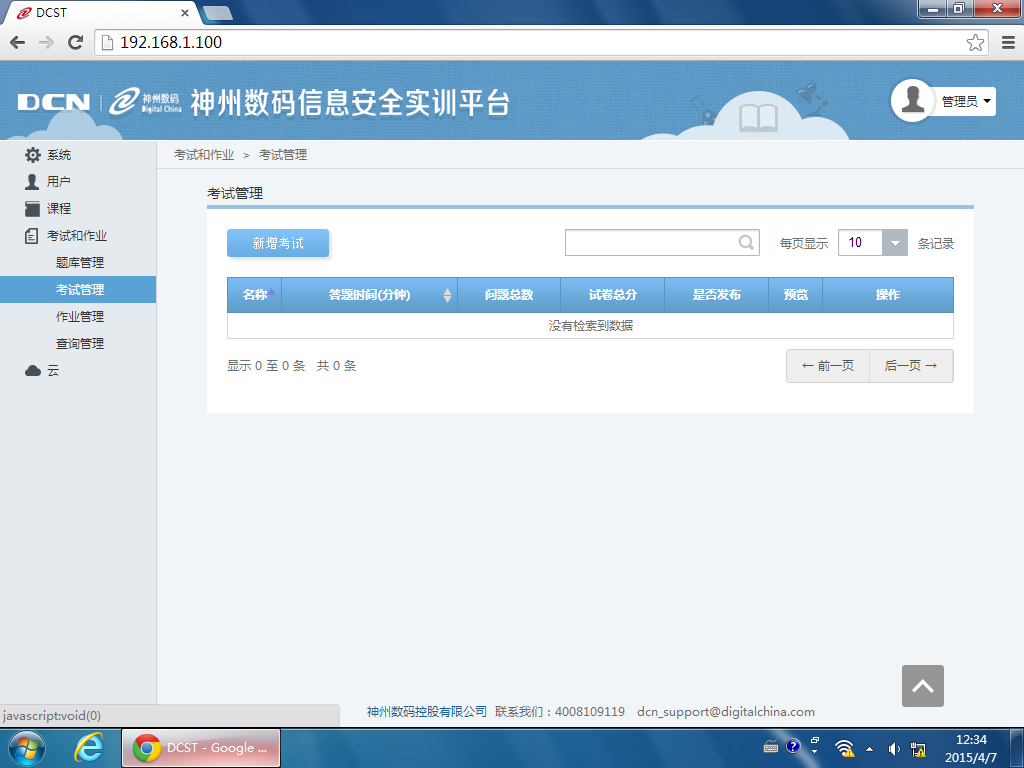Click the dcn_support@digitalchina.com footer email
Image resolution: width=1024 pixels, height=768 pixels.
tap(726, 712)
